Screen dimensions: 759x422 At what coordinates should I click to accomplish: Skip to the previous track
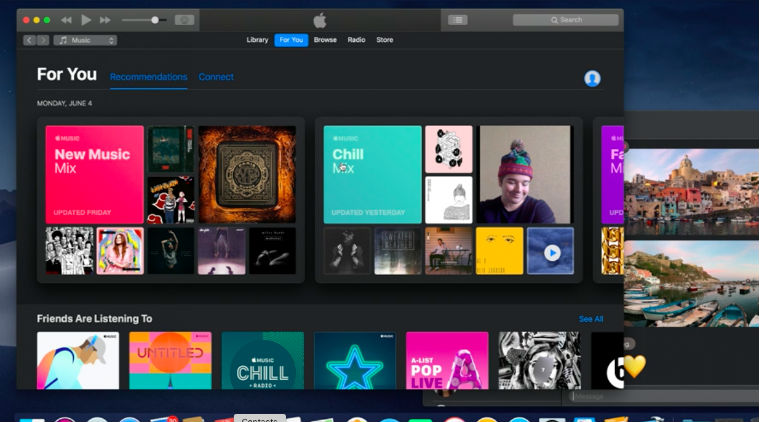click(66, 20)
